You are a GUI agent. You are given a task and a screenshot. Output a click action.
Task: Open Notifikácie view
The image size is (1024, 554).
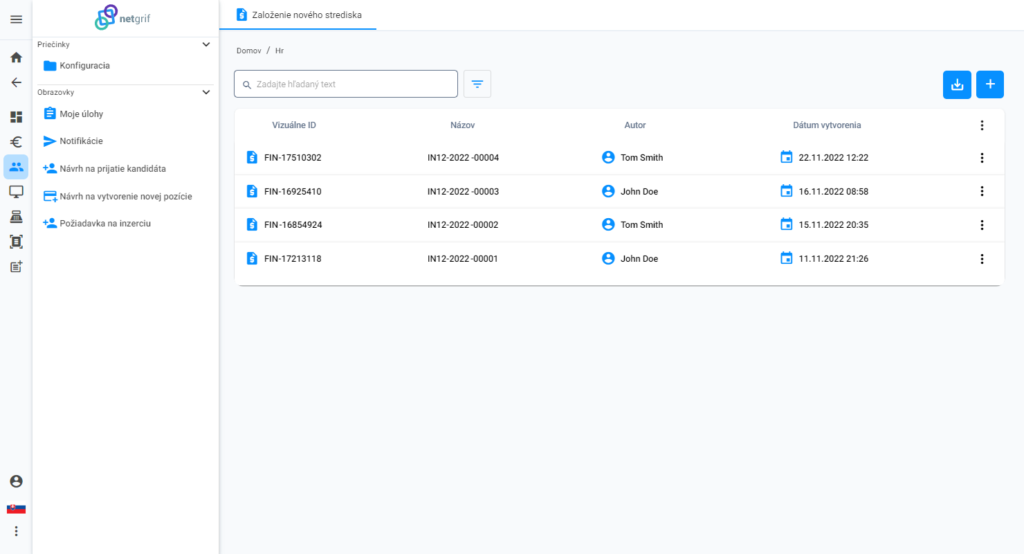click(73, 141)
